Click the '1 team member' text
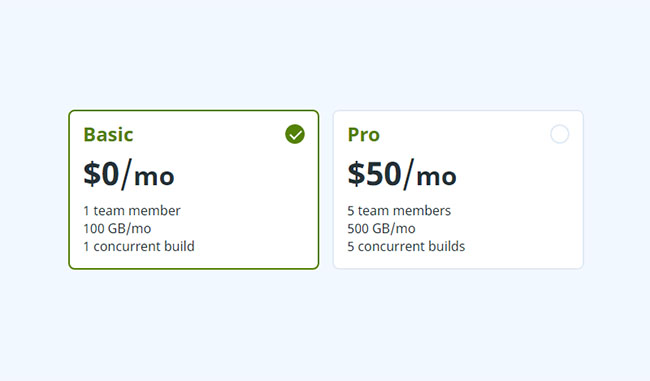 [x=132, y=211]
